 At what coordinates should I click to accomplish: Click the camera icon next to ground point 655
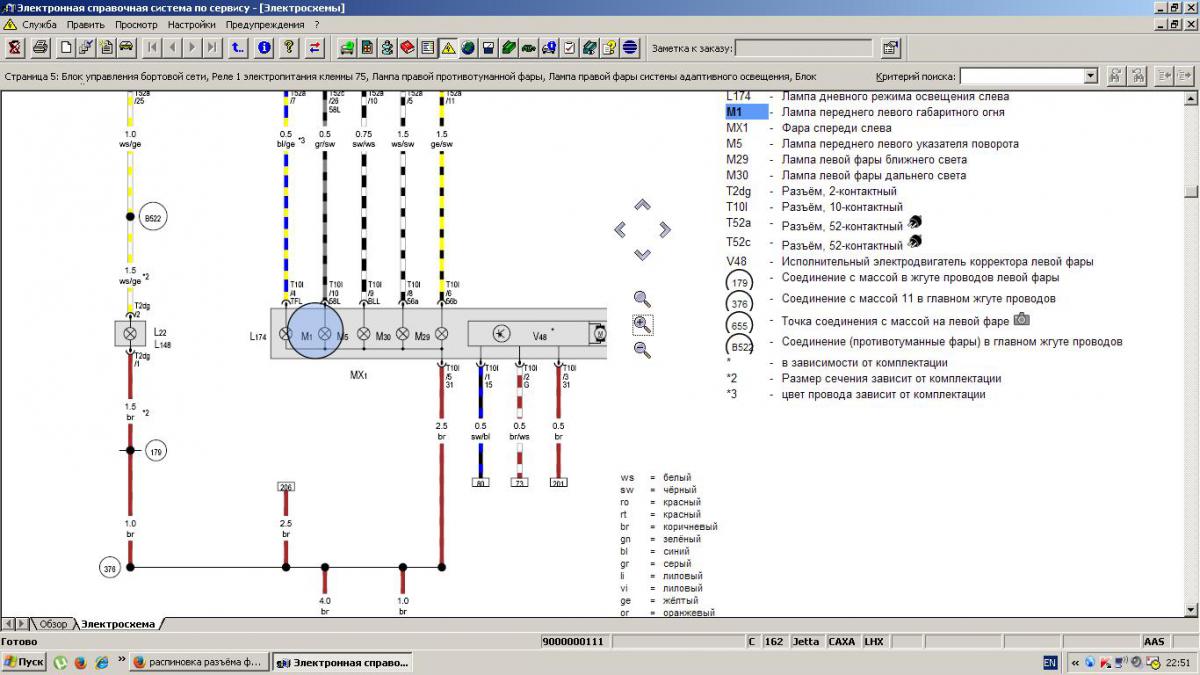(x=1021, y=320)
